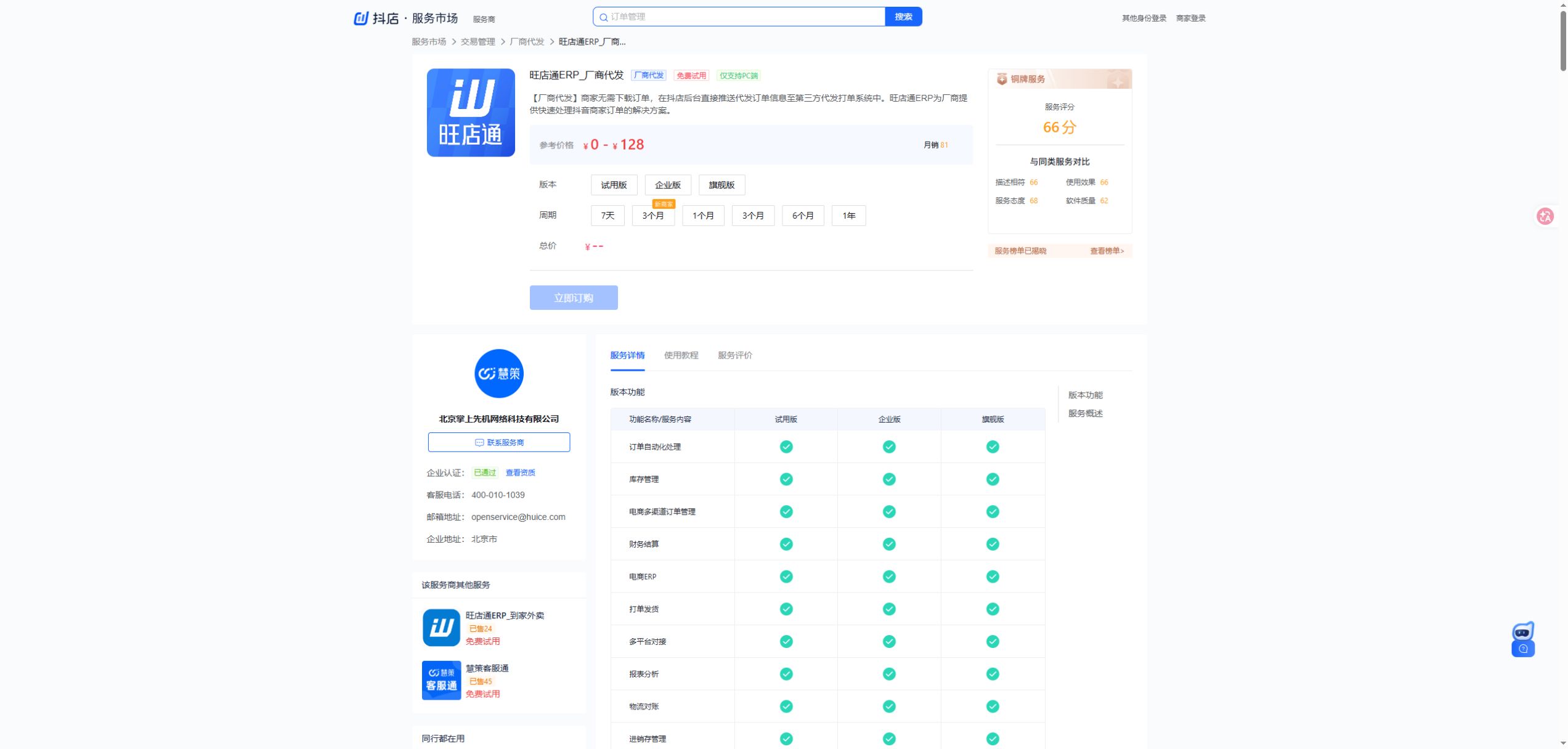Click 电商多渠道订单管理 checkmark under 旗舰版
The height and width of the screenshot is (749, 1568).
tap(992, 511)
